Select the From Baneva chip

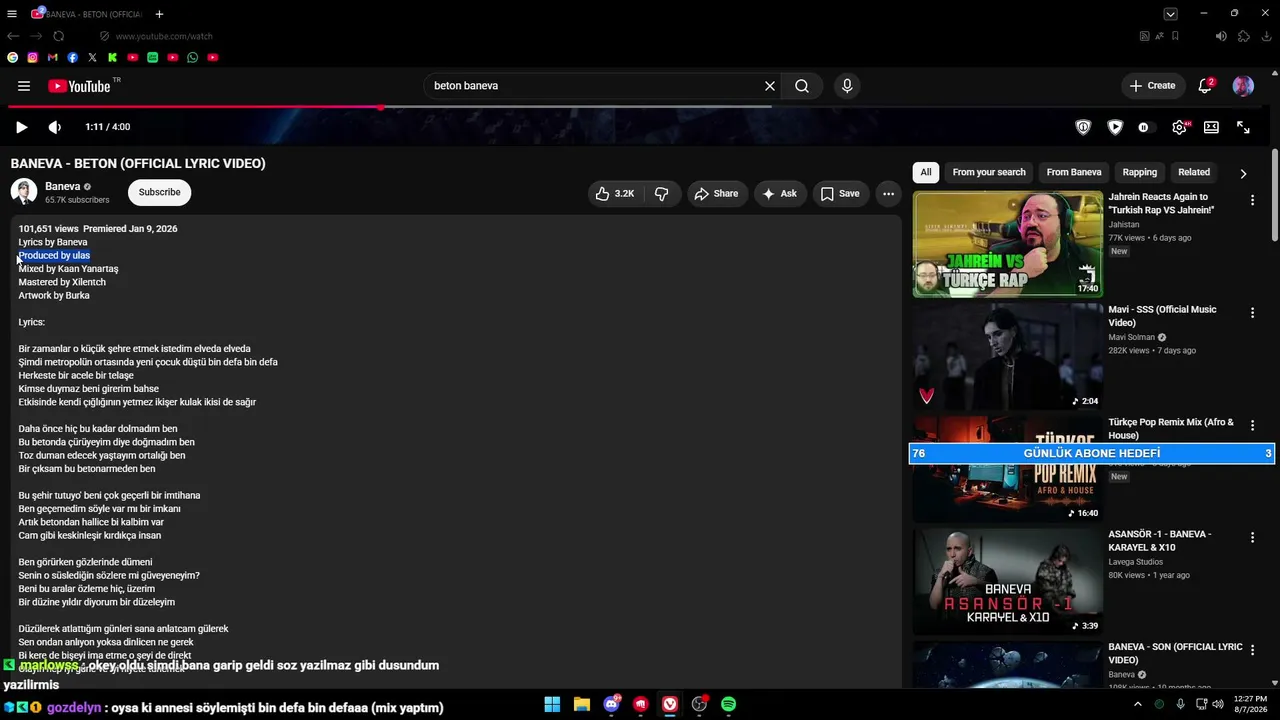1074,172
